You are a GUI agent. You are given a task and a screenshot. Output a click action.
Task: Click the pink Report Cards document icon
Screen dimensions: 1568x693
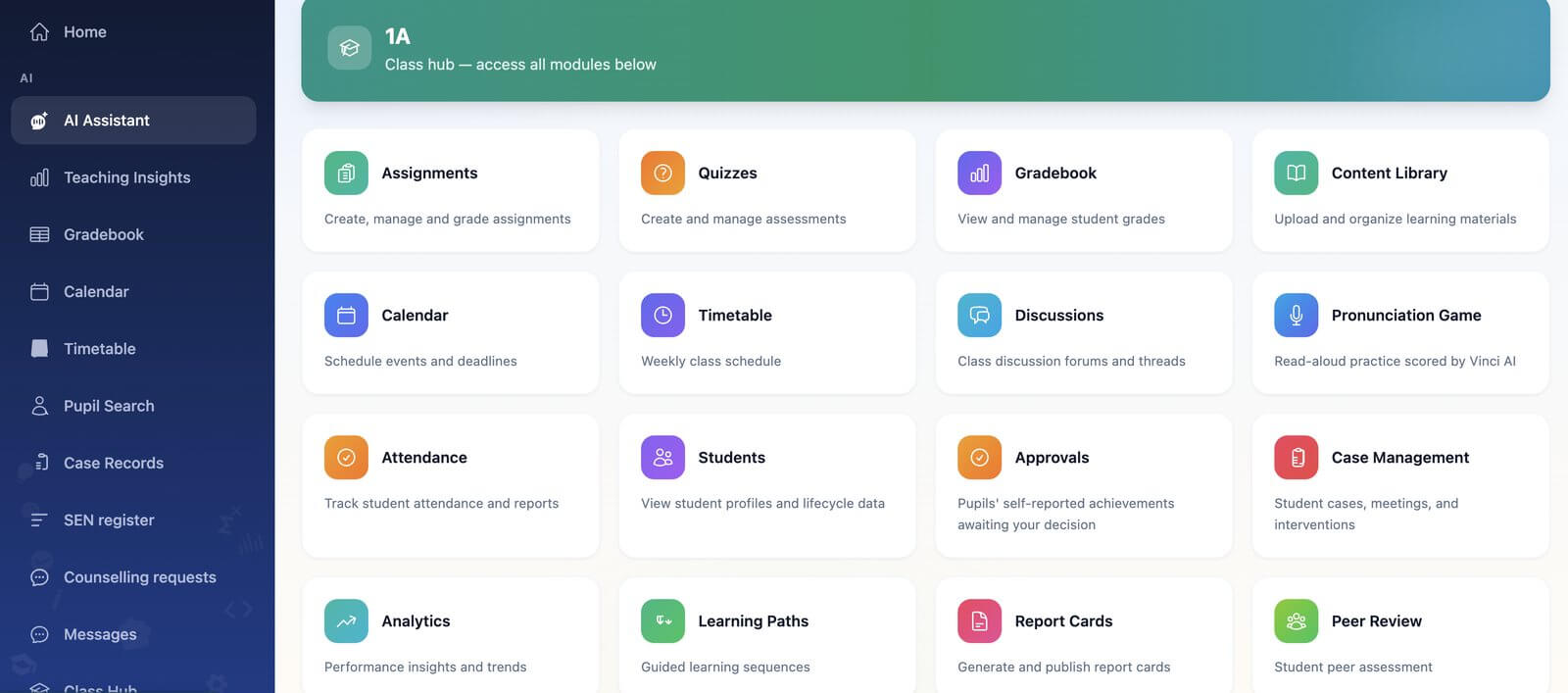pyautogui.click(x=979, y=620)
